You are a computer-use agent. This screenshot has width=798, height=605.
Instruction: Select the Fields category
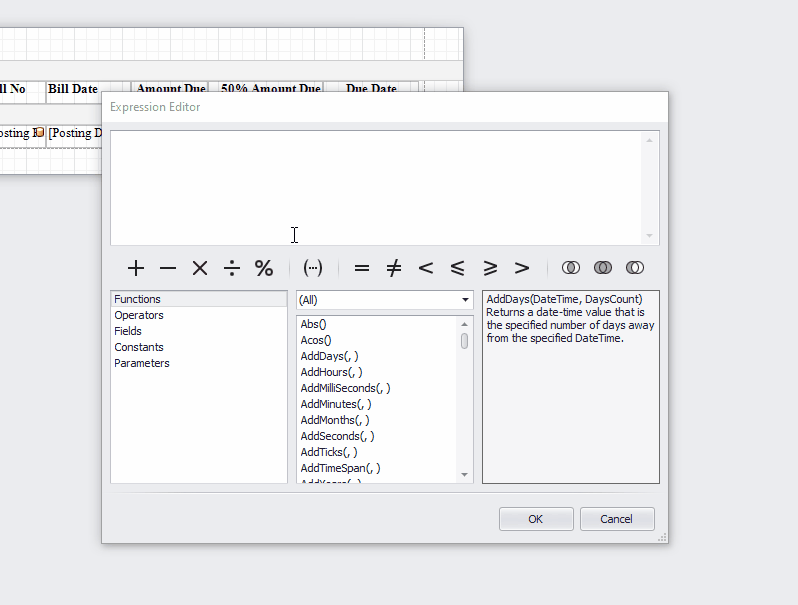198,331
